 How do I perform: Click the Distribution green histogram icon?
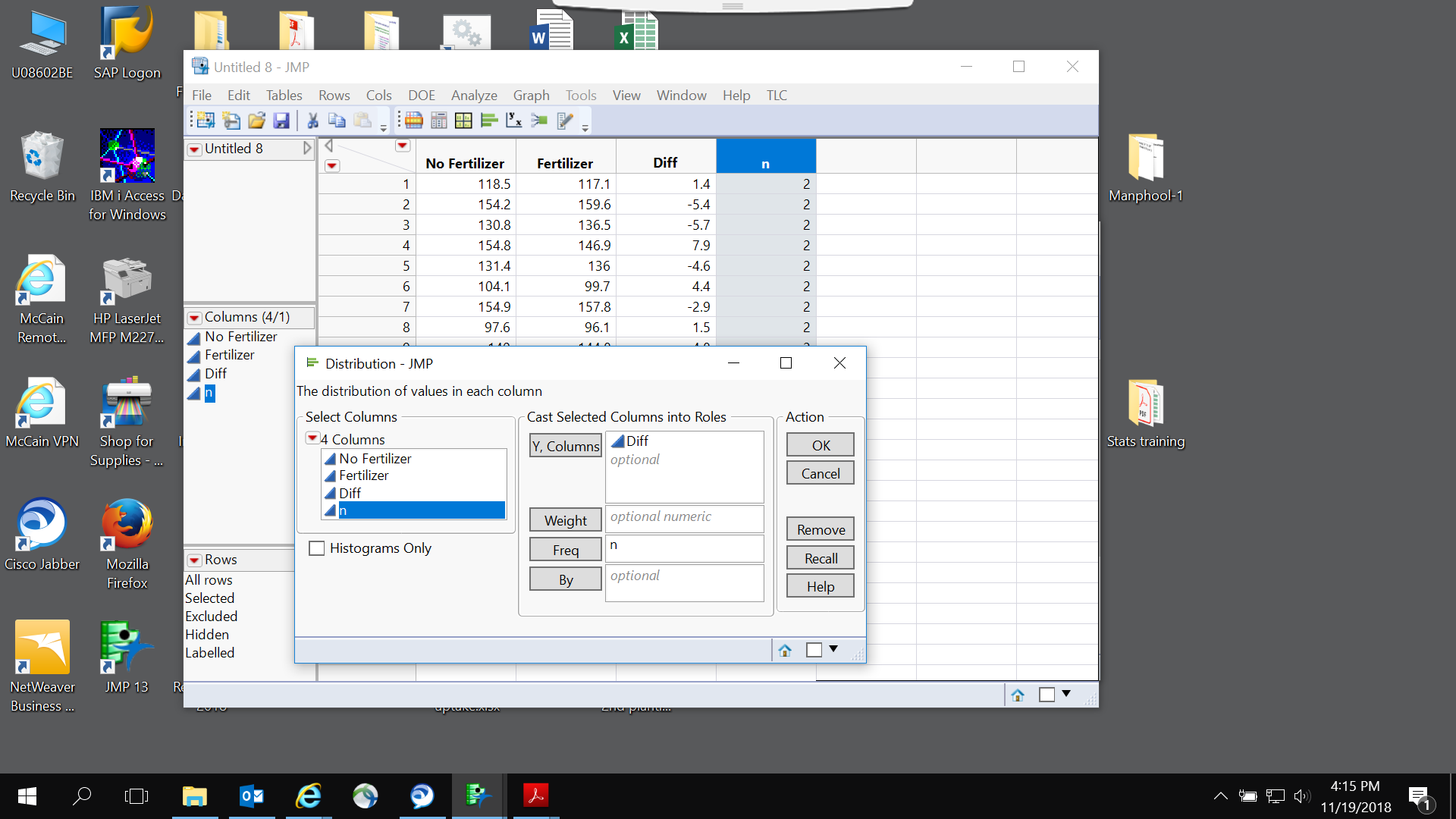click(489, 120)
